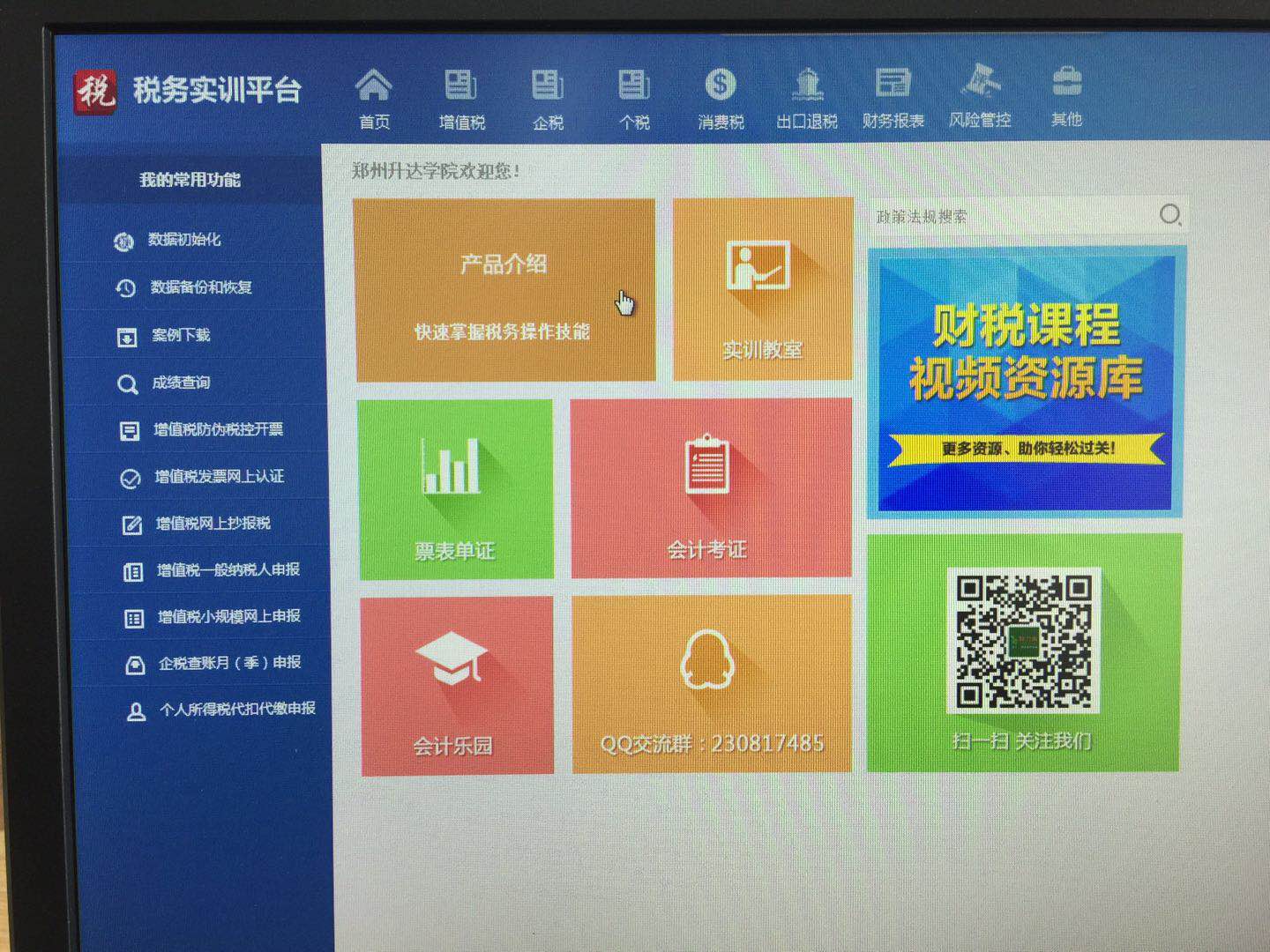Screen dimensions: 1270x952
Task: Open 数据备份和恢复 from the sidebar
Action: [200, 287]
